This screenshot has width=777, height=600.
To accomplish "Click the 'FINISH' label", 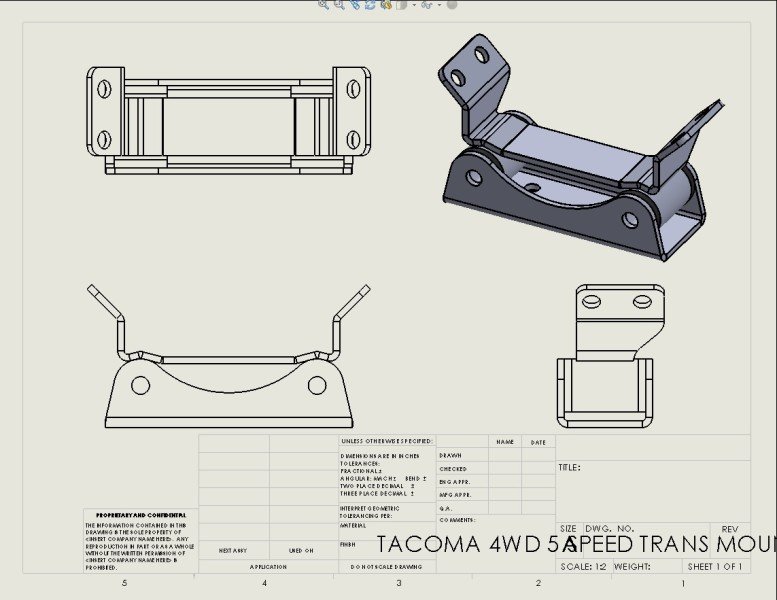I will [348, 544].
